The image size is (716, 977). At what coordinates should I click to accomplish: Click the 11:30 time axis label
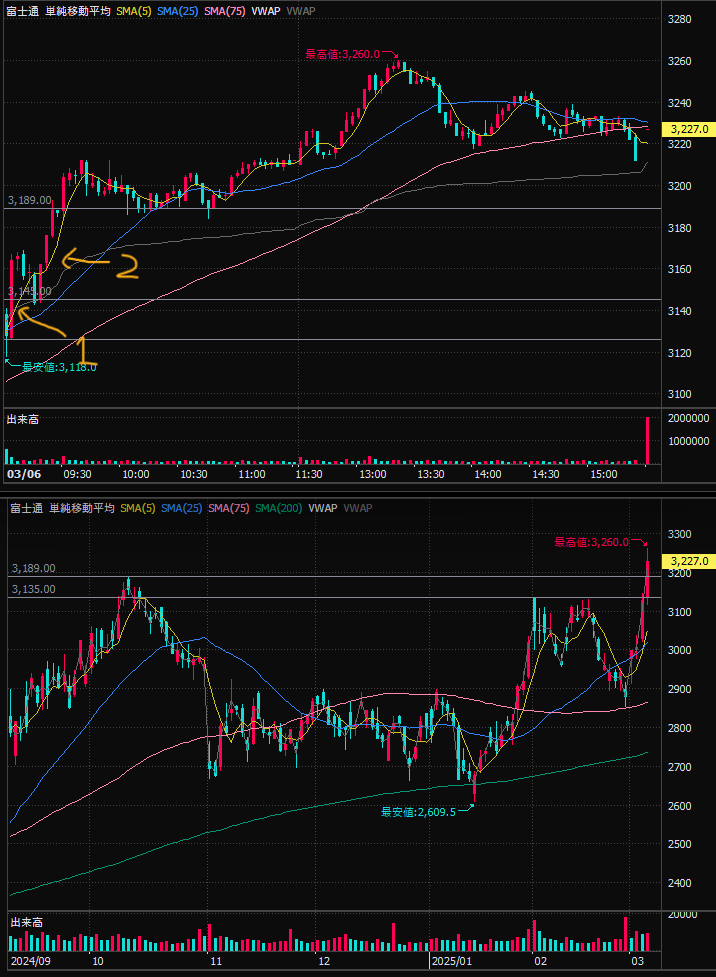point(309,474)
